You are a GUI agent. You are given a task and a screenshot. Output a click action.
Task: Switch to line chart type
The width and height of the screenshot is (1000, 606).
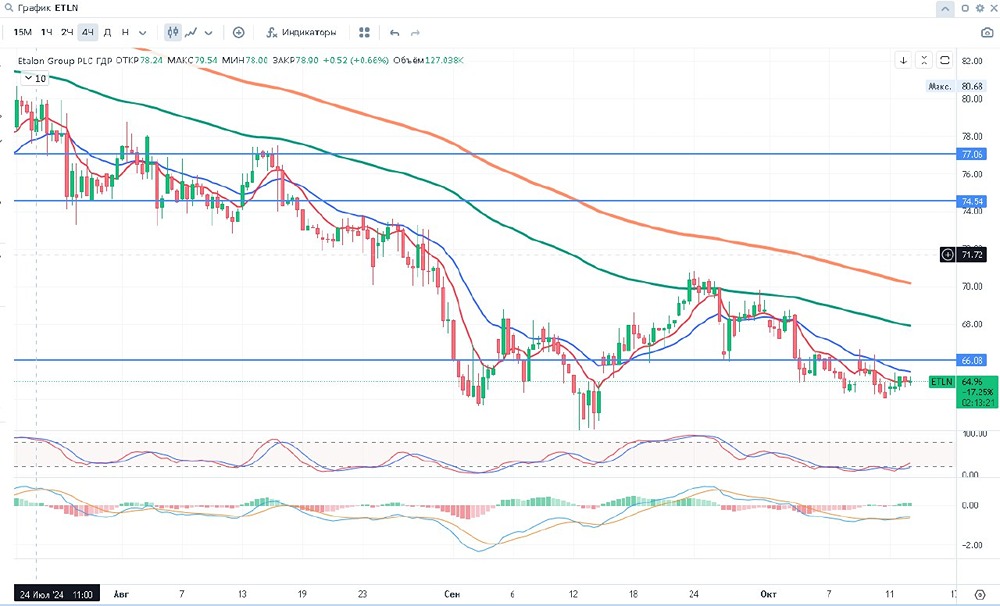point(191,32)
